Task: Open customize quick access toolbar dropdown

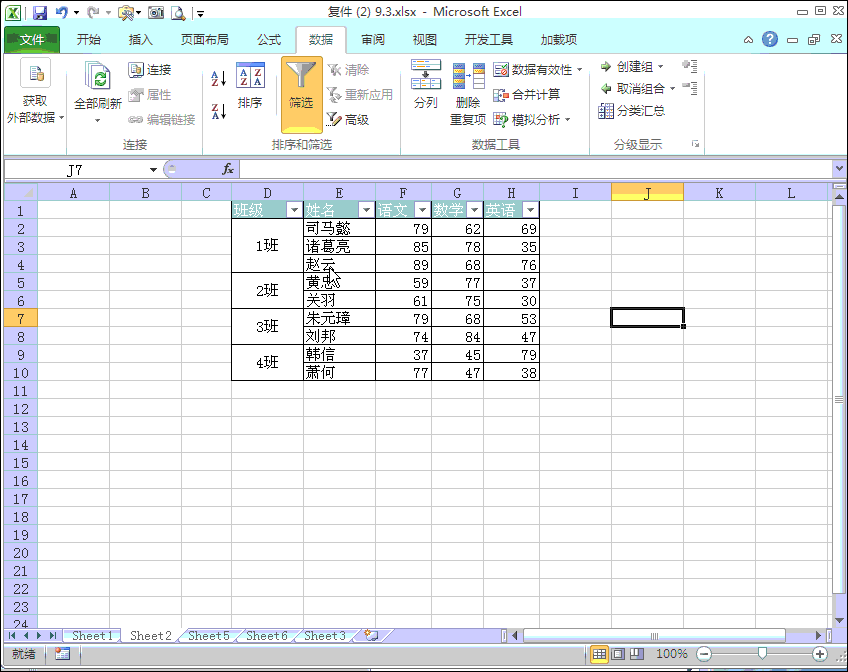Action: click(200, 14)
